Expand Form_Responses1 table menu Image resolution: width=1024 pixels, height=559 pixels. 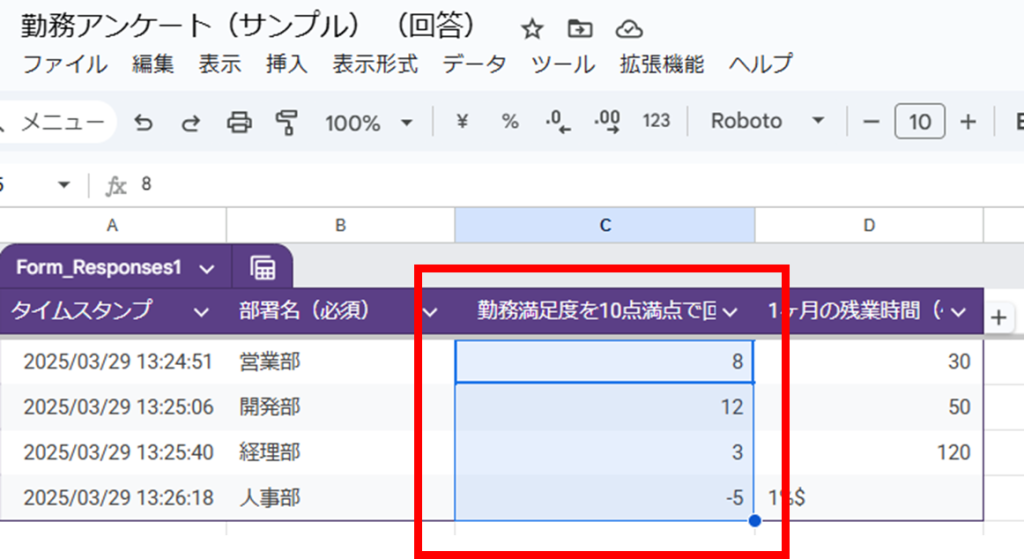coord(207,268)
